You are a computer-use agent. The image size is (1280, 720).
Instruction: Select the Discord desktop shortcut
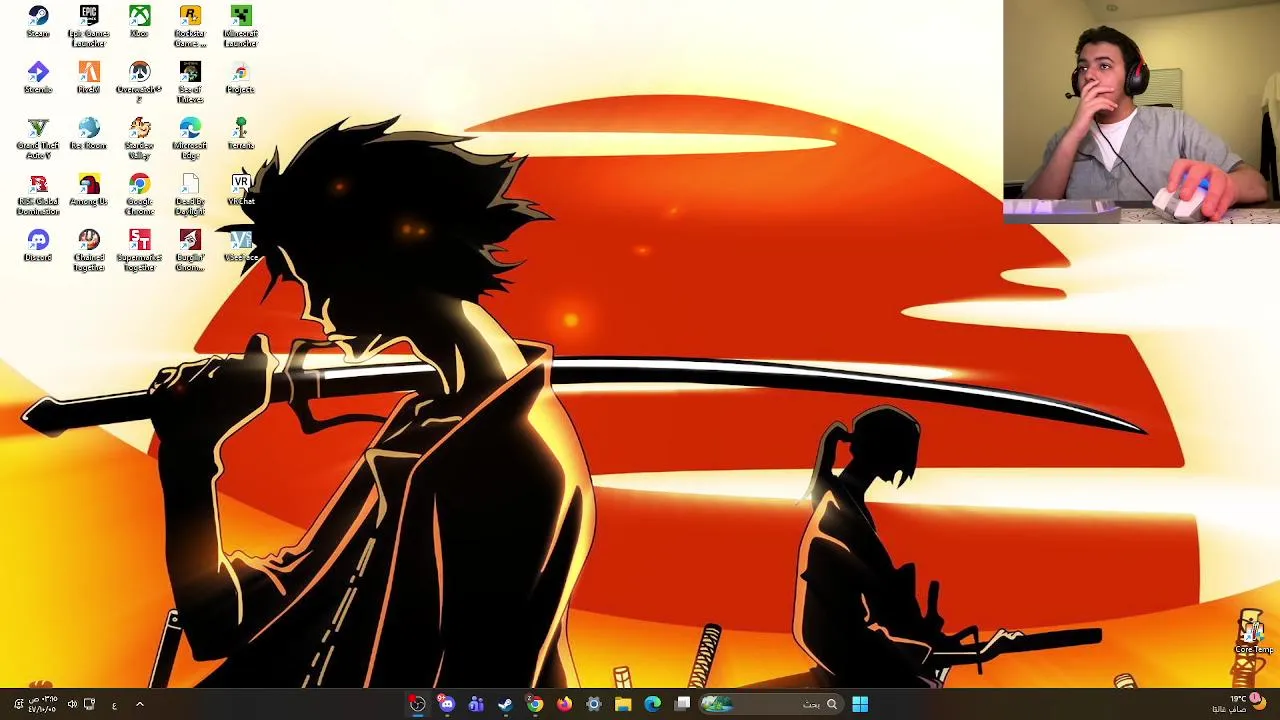click(38, 246)
